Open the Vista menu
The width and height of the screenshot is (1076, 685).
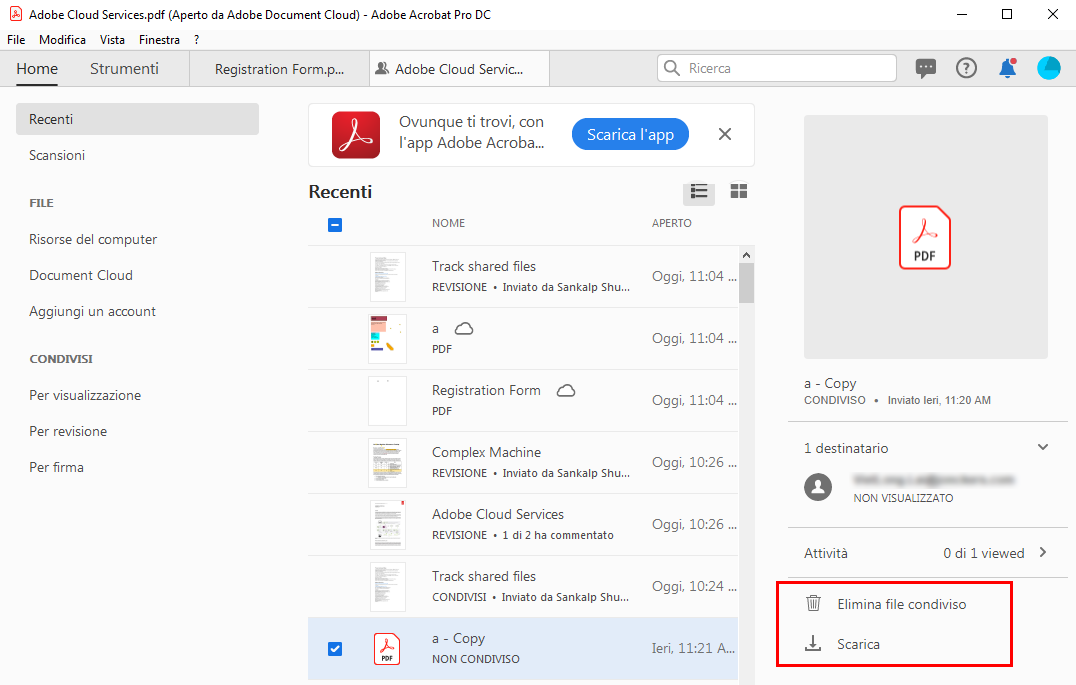click(x=113, y=40)
